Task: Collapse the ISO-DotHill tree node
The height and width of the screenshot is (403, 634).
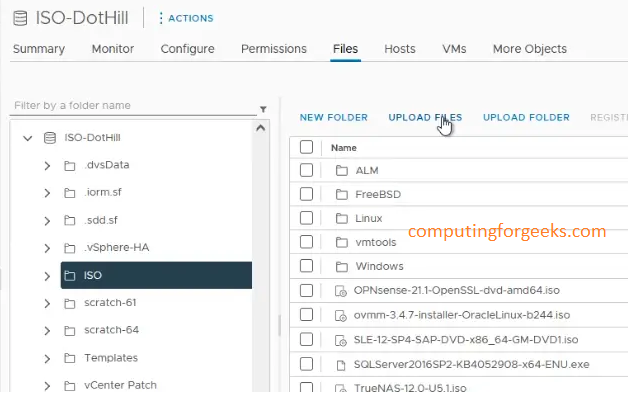Action: click(x=27, y=139)
